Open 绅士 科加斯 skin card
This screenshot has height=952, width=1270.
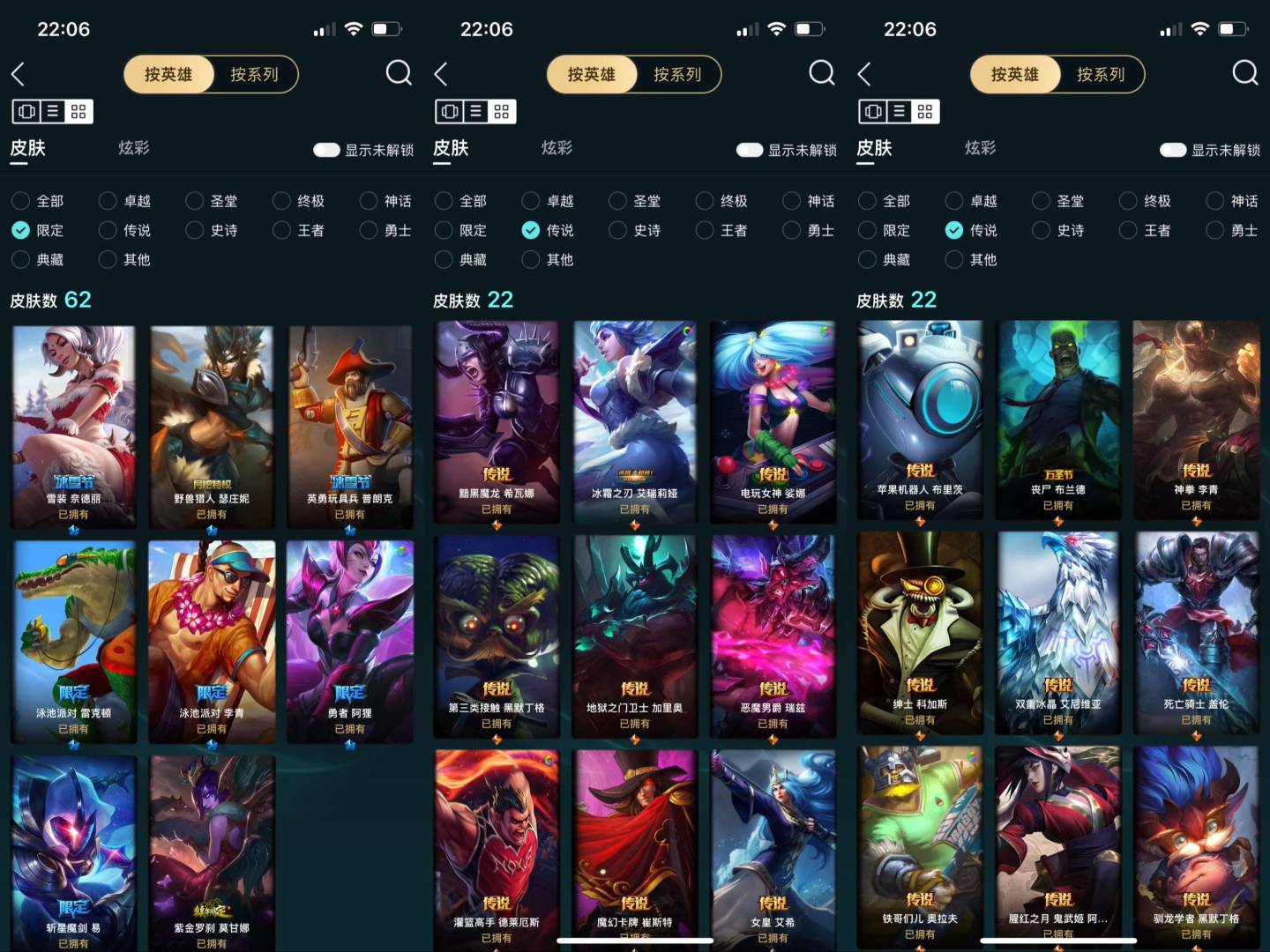point(920,633)
